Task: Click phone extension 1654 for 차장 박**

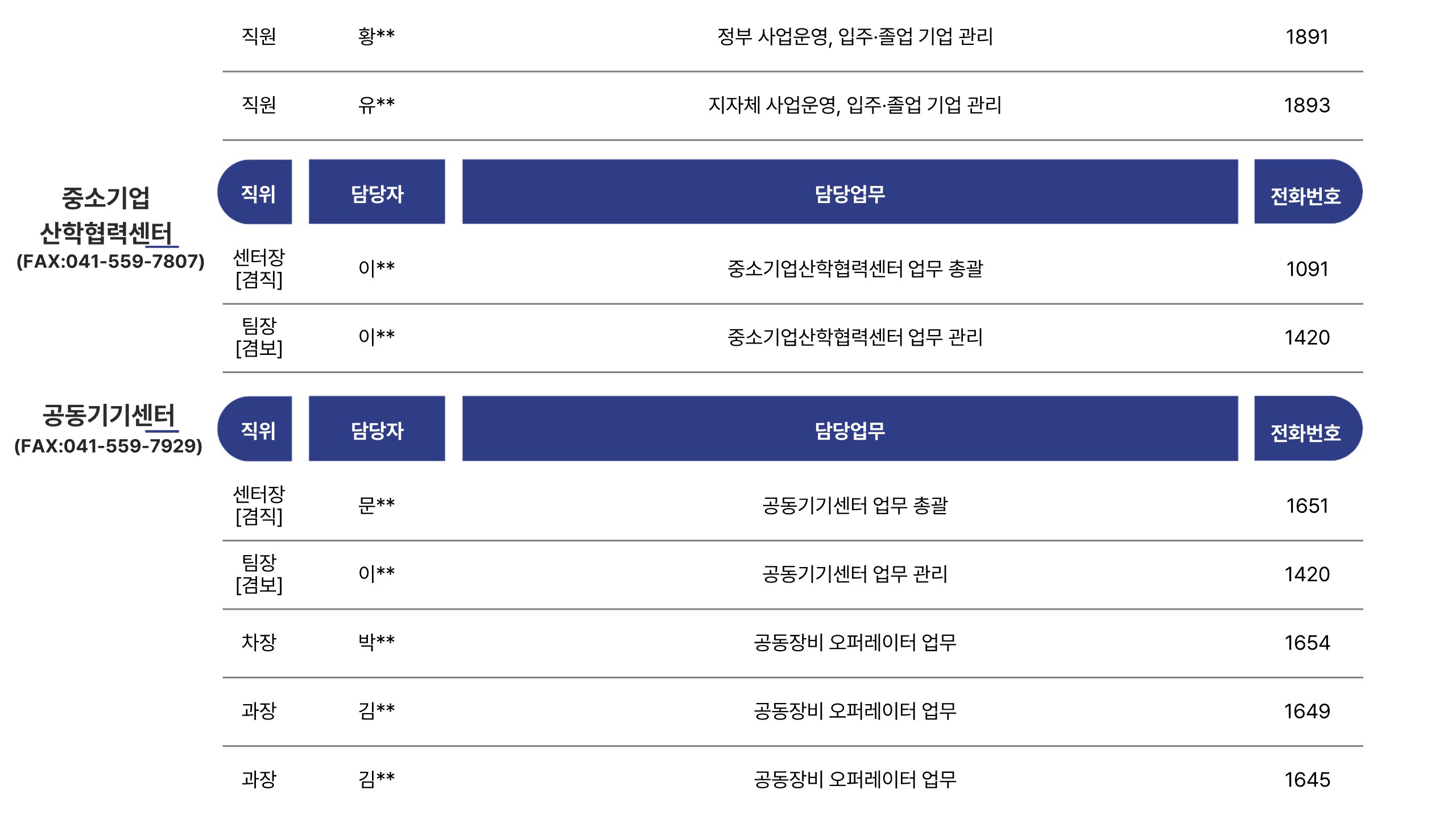Action: point(1307,643)
